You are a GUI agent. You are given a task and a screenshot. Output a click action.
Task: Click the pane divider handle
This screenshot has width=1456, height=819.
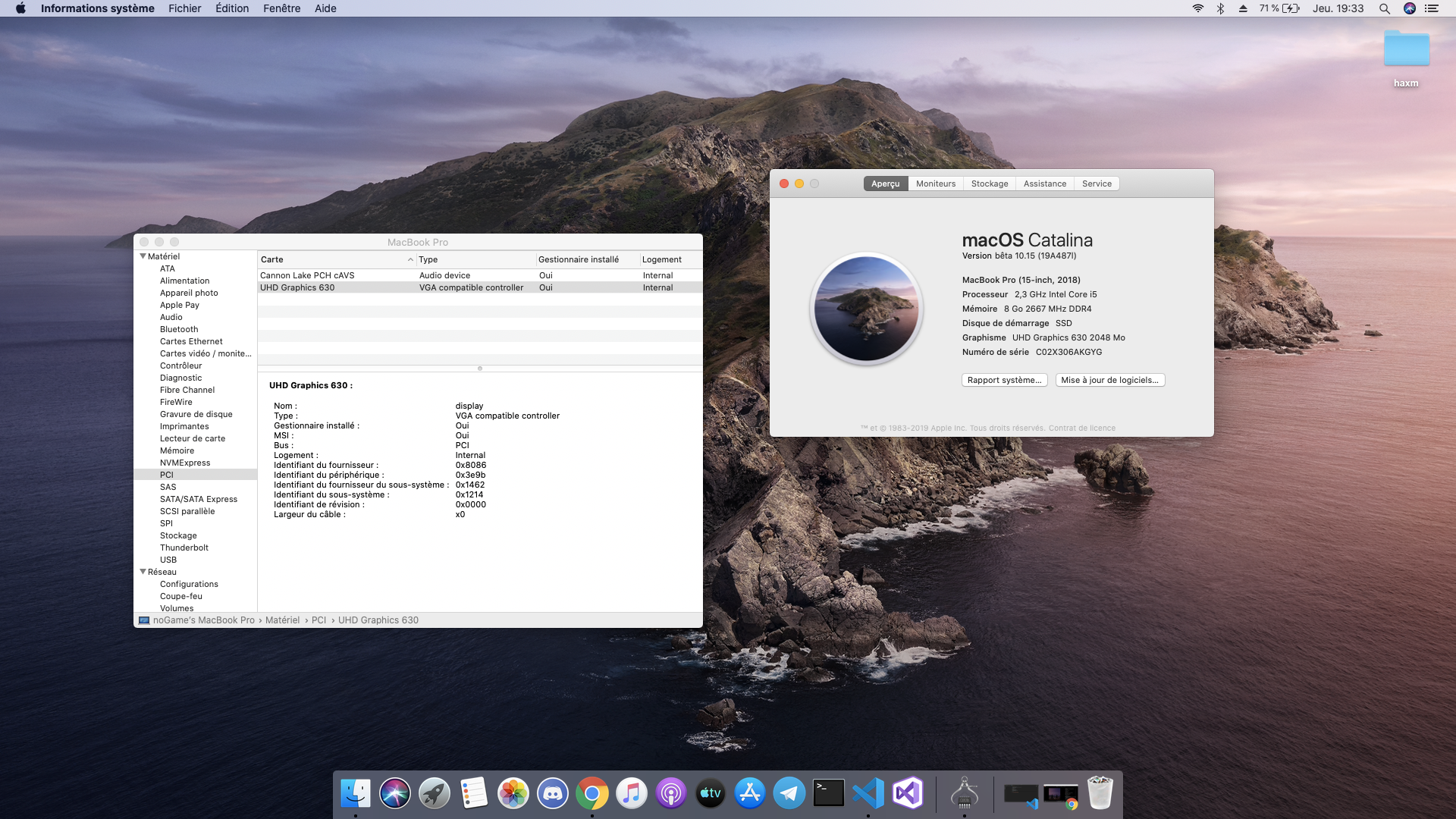(479, 369)
